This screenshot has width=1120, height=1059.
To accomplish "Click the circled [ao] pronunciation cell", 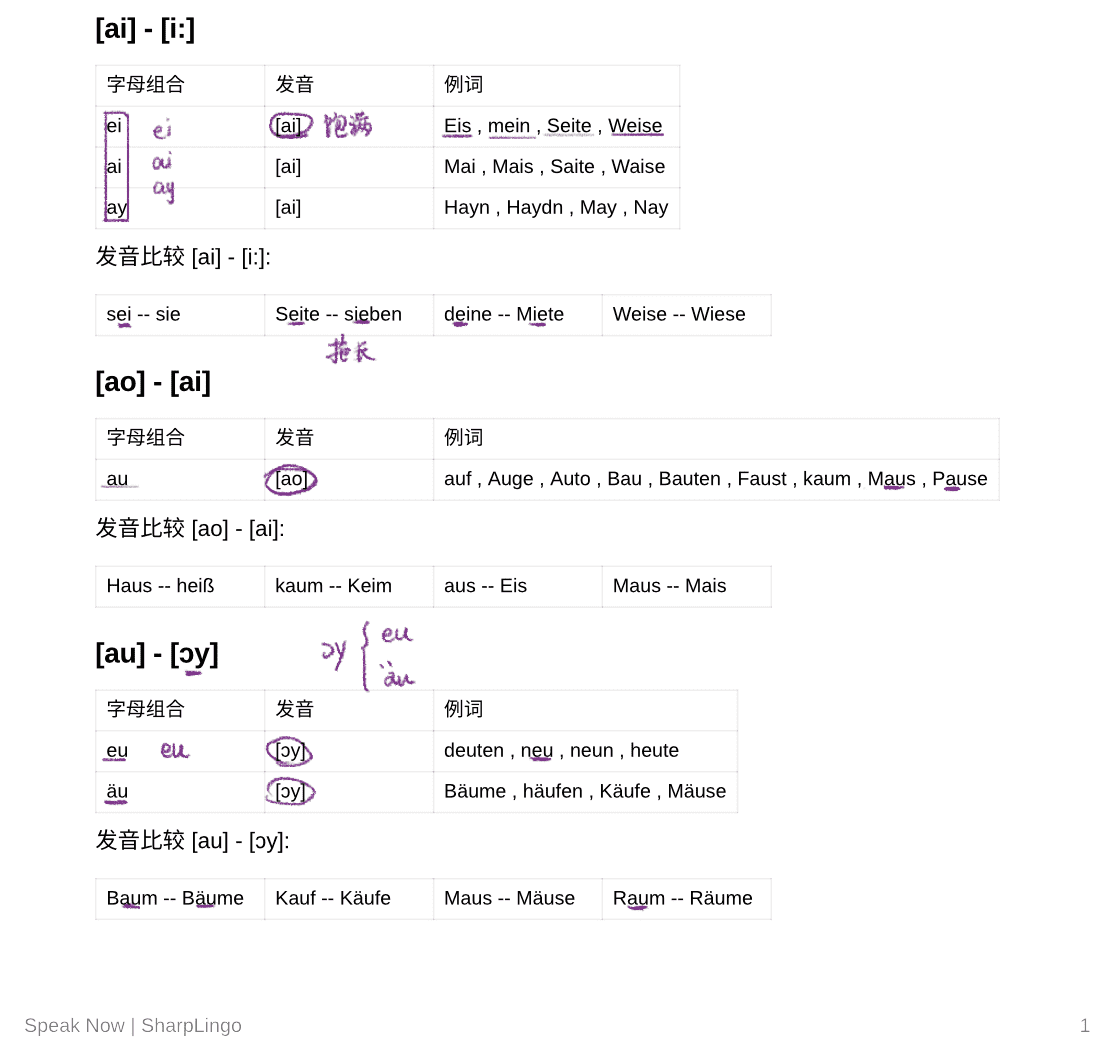I will pos(291,480).
